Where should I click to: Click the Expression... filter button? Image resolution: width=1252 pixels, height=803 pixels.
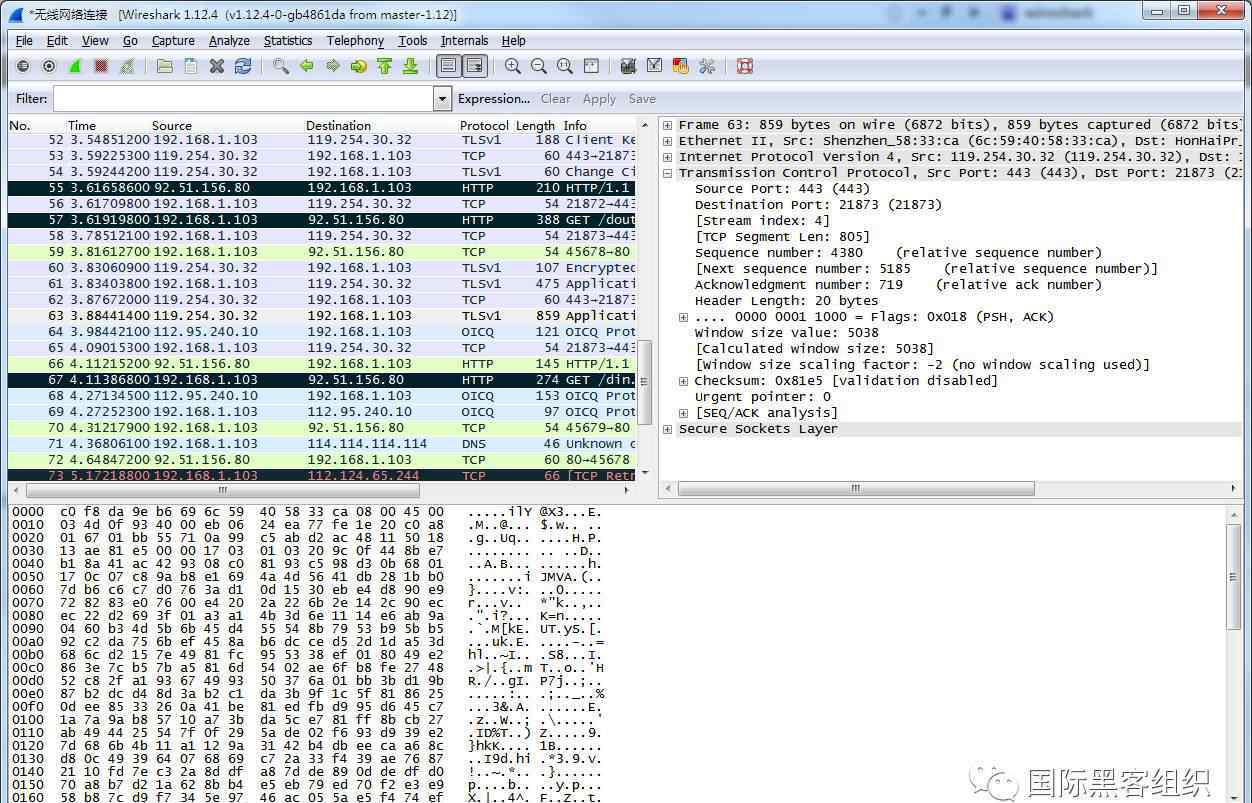tap(494, 99)
